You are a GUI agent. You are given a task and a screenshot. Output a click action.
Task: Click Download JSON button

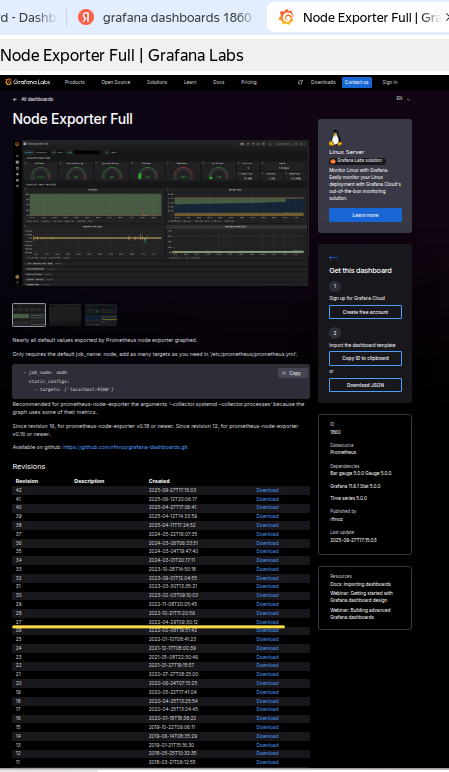365,385
